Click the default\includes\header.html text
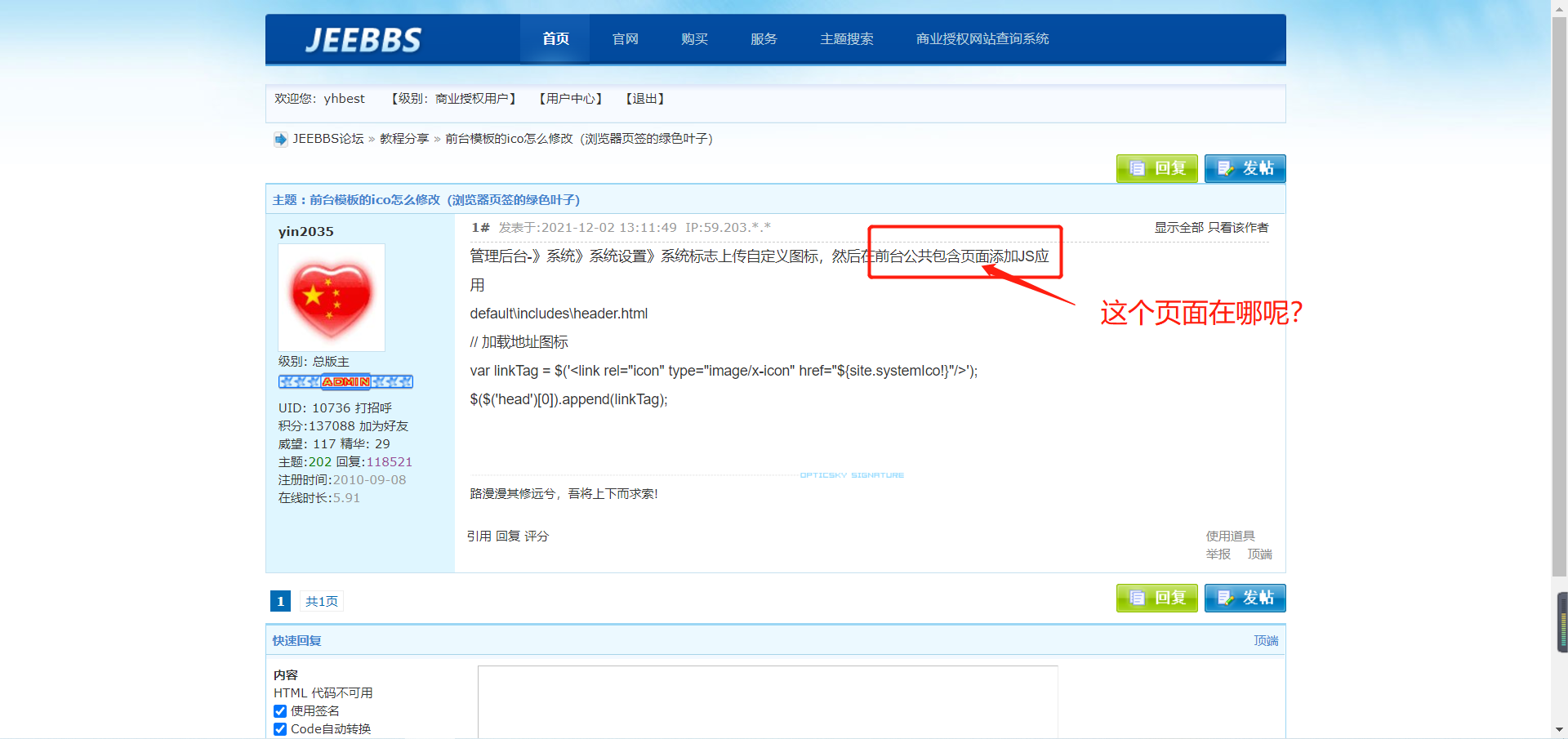This screenshot has height=739, width=1568. [559, 314]
